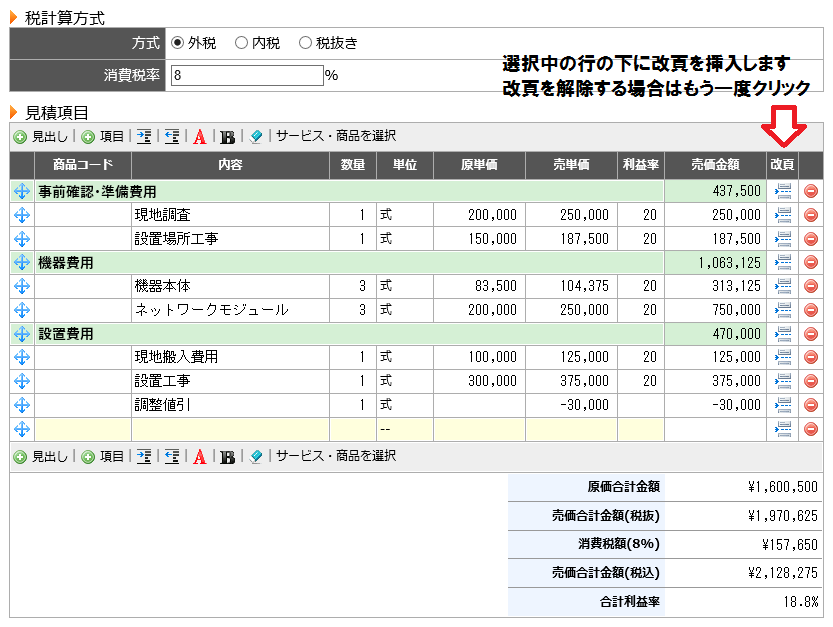This screenshot has width=833, height=627.
Task: Delete the 調整値引 row
Action: click(x=811, y=405)
